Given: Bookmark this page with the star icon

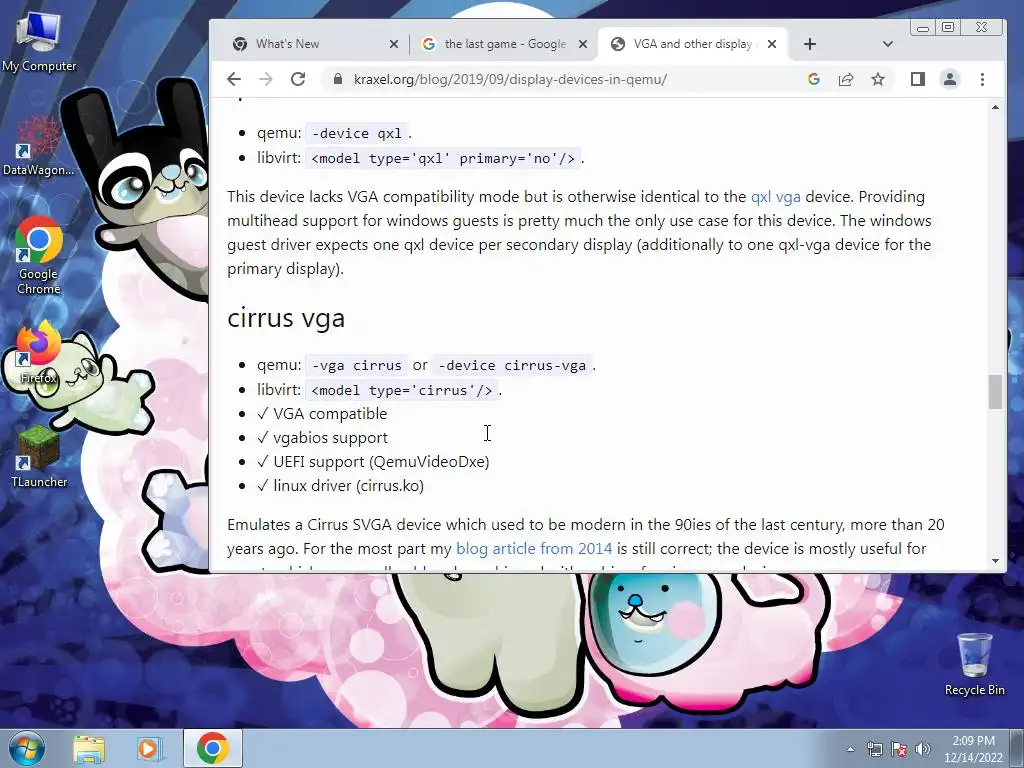Looking at the screenshot, I should pos(878,80).
